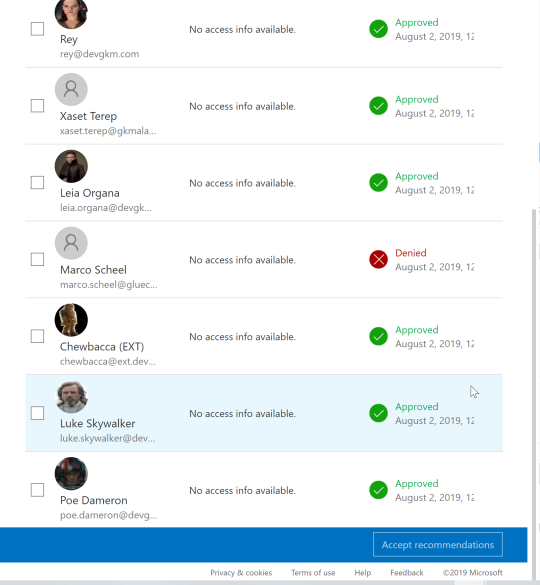Click the Accept recommendations button
This screenshot has height=585, width=540.
tap(438, 545)
